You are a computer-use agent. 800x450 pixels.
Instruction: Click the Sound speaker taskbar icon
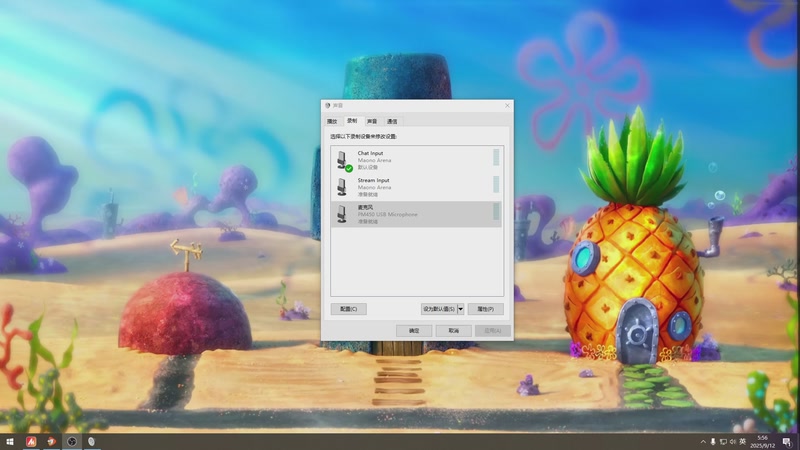coord(91,441)
